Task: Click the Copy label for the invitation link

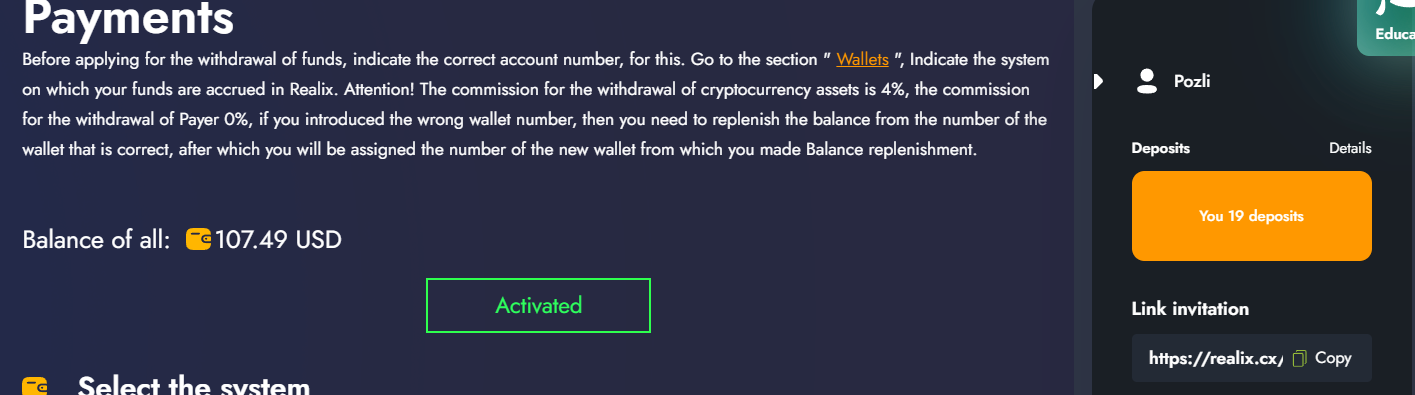Action: [x=1333, y=358]
